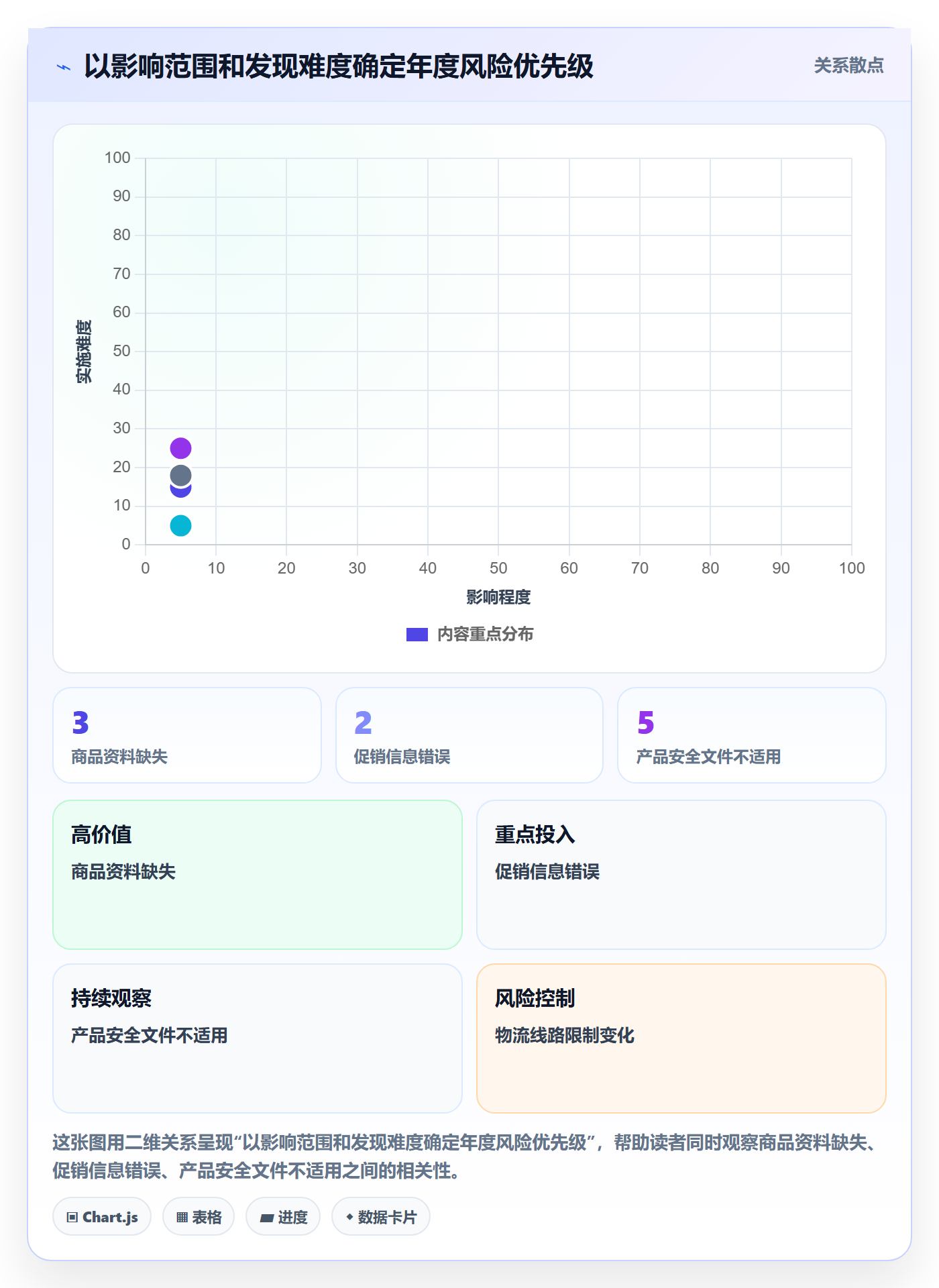Click the Chart.js tag chip
Viewport: 939px width, 1288px height.
pyautogui.click(x=102, y=1217)
